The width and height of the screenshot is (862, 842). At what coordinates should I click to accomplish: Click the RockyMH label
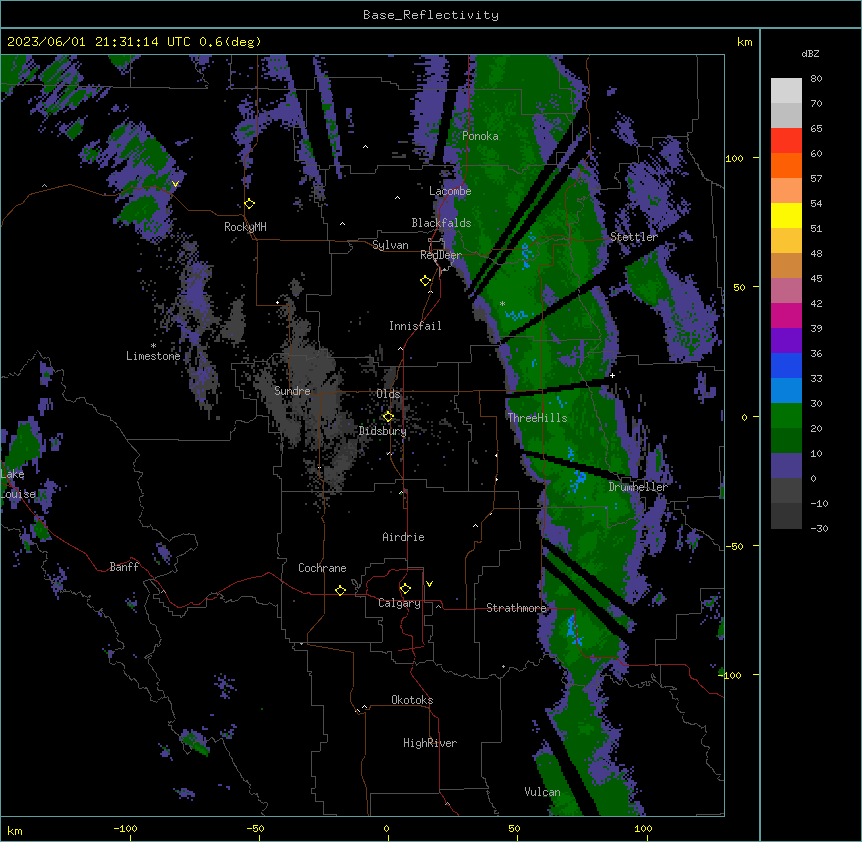(245, 227)
